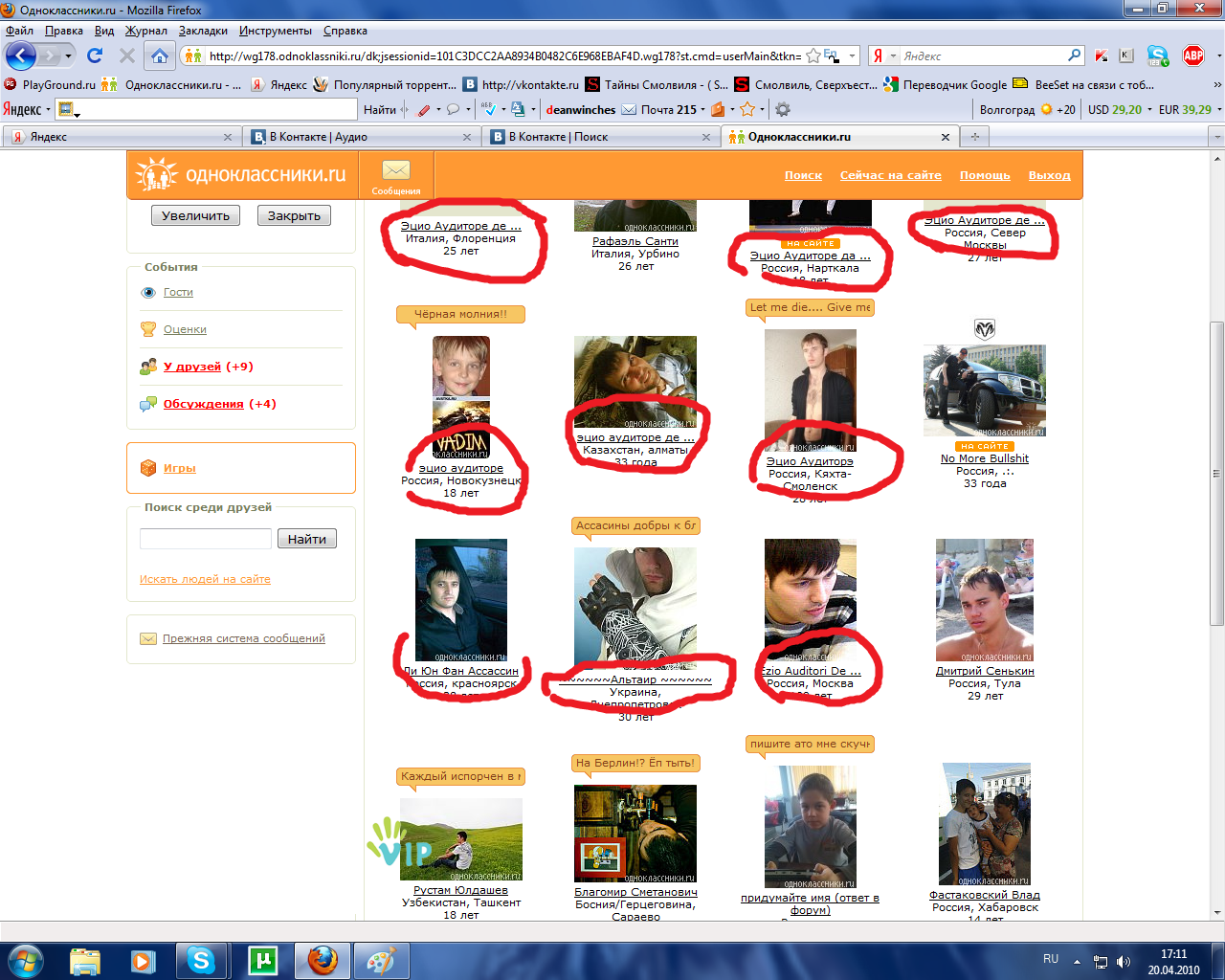Click the volume speaker tray icon
Viewport: 1225px width, 980px height.
tap(1124, 962)
